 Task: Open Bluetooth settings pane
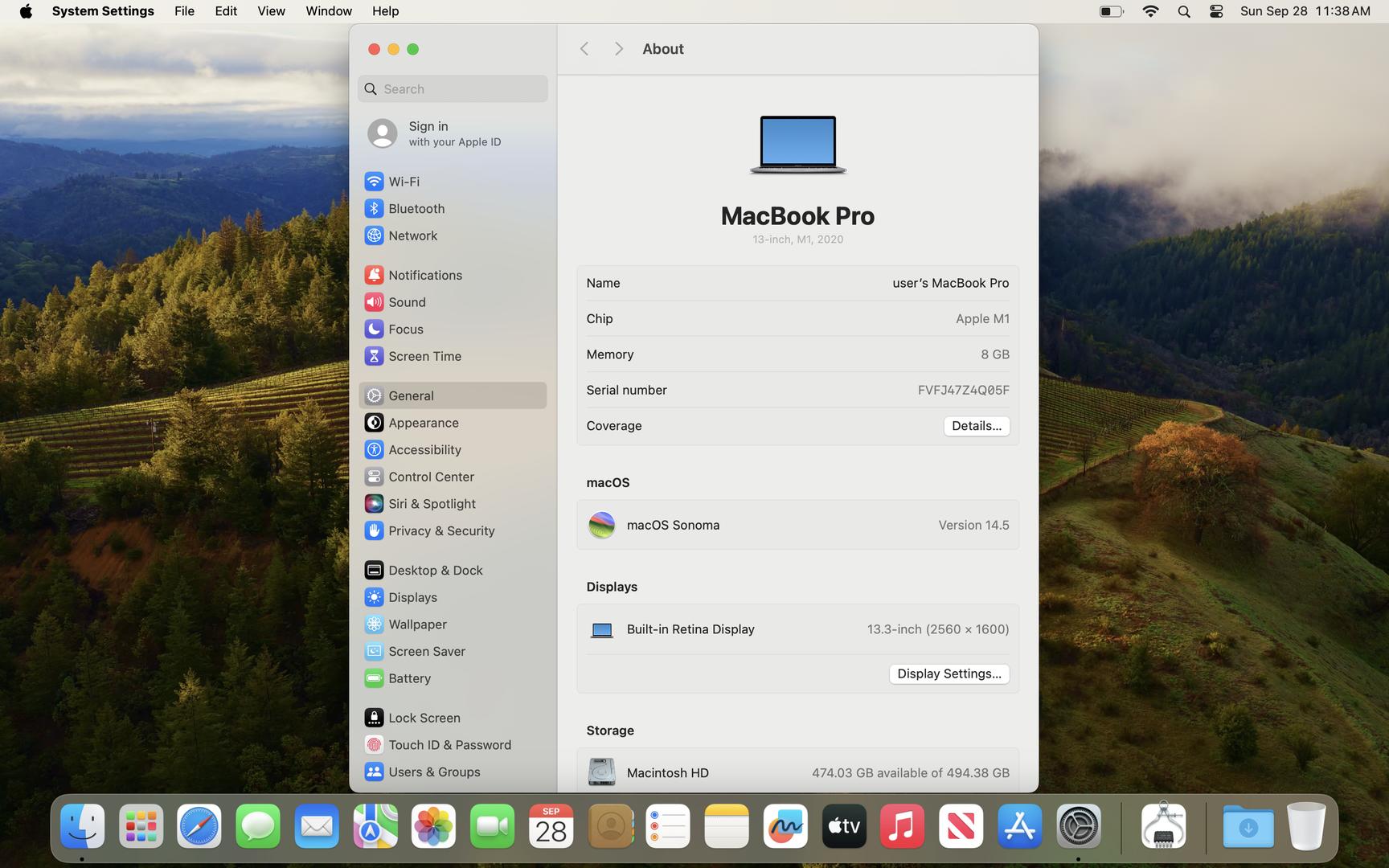click(453, 209)
